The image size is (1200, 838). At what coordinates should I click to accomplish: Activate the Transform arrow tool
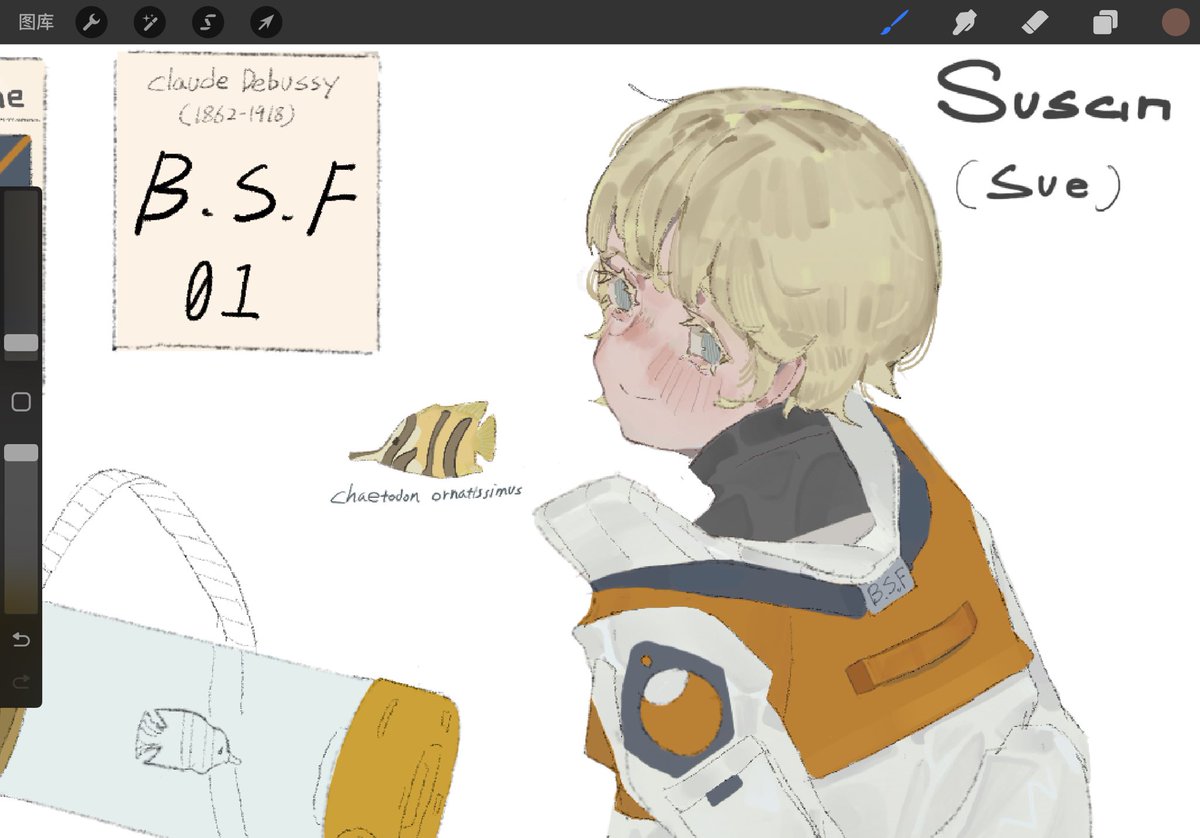click(x=266, y=22)
